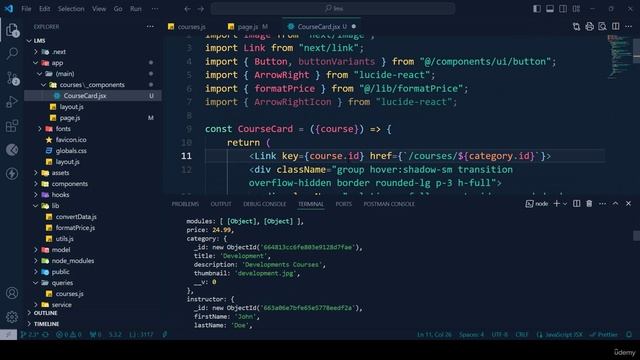Switch to the POSTMAN CONSOLE tab
640x360 pixels.
click(389, 204)
